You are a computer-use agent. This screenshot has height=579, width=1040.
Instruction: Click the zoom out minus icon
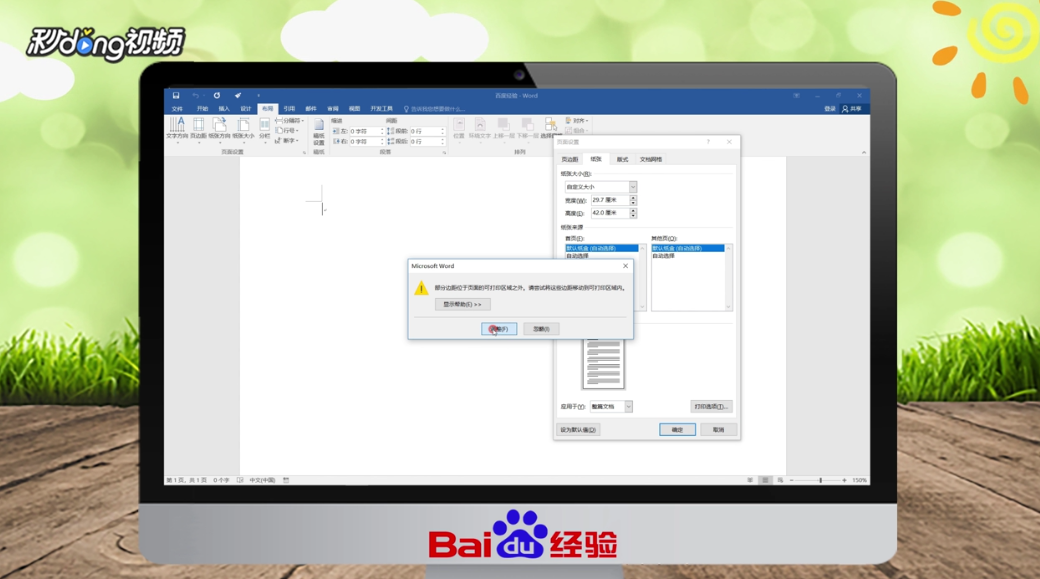[792, 480]
